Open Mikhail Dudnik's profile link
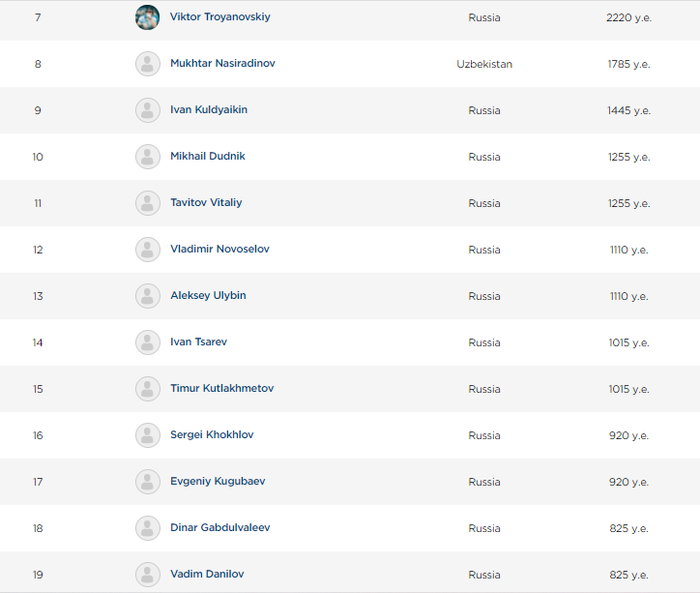Image resolution: width=700 pixels, height=593 pixels. click(x=207, y=156)
